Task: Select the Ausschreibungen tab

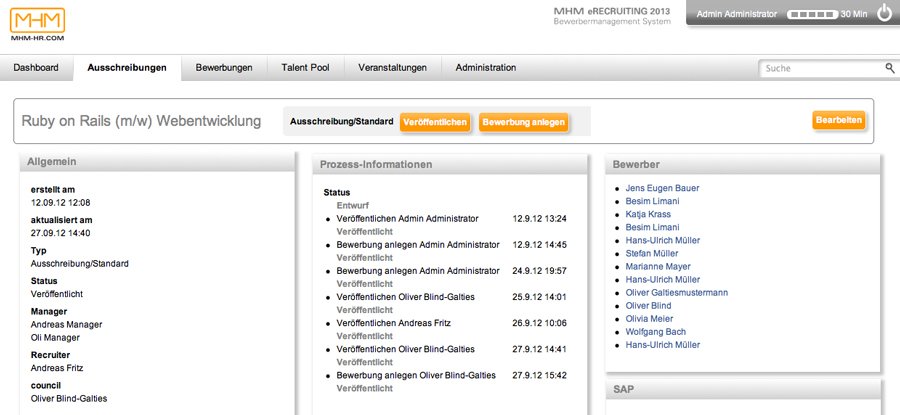Action: [x=127, y=68]
